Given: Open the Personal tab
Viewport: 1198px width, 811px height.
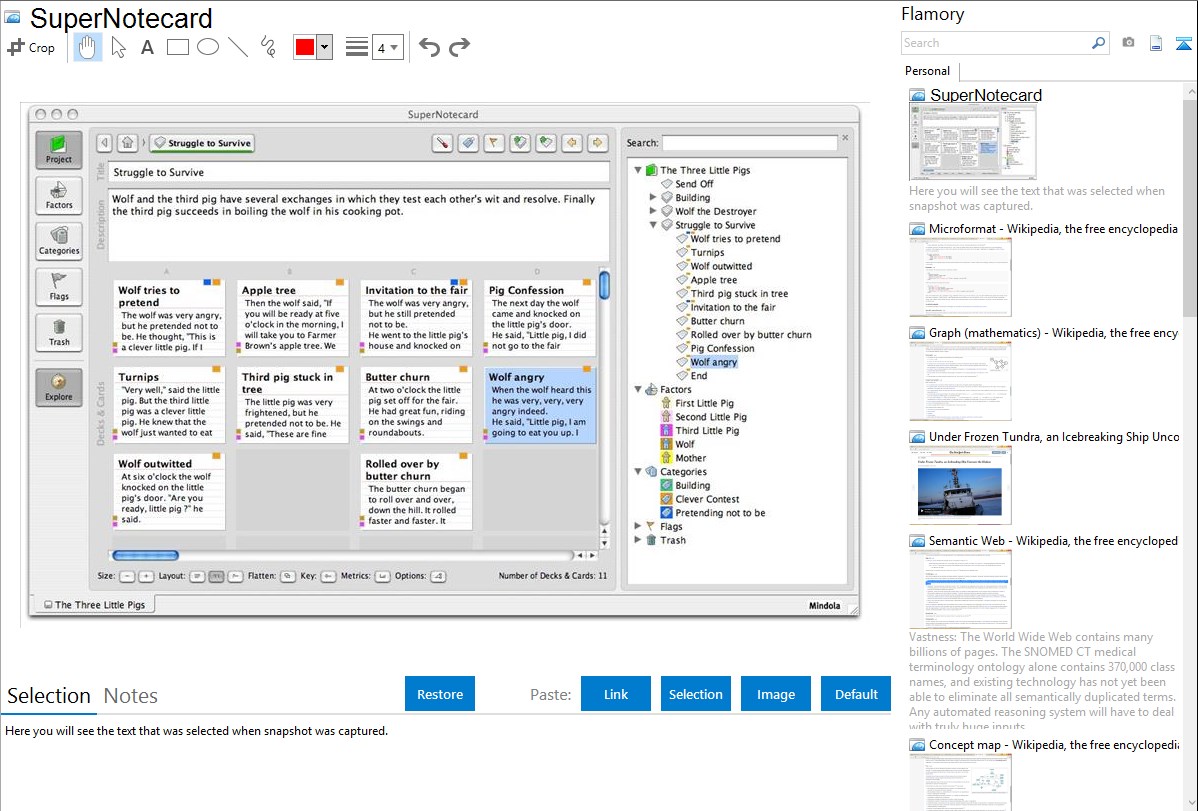Looking at the screenshot, I should click(x=928, y=71).
